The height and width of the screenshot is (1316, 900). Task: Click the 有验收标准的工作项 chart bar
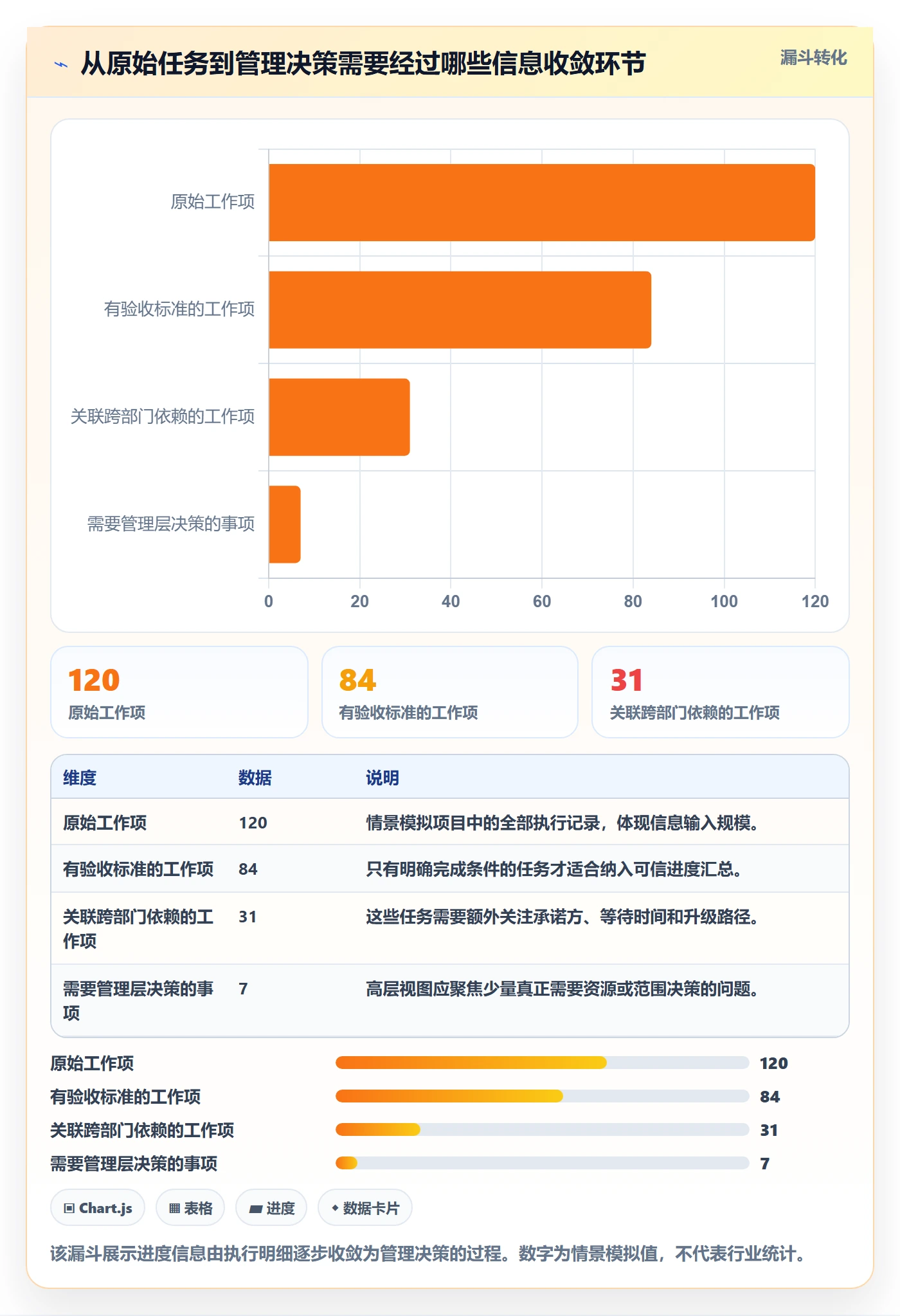click(460, 310)
